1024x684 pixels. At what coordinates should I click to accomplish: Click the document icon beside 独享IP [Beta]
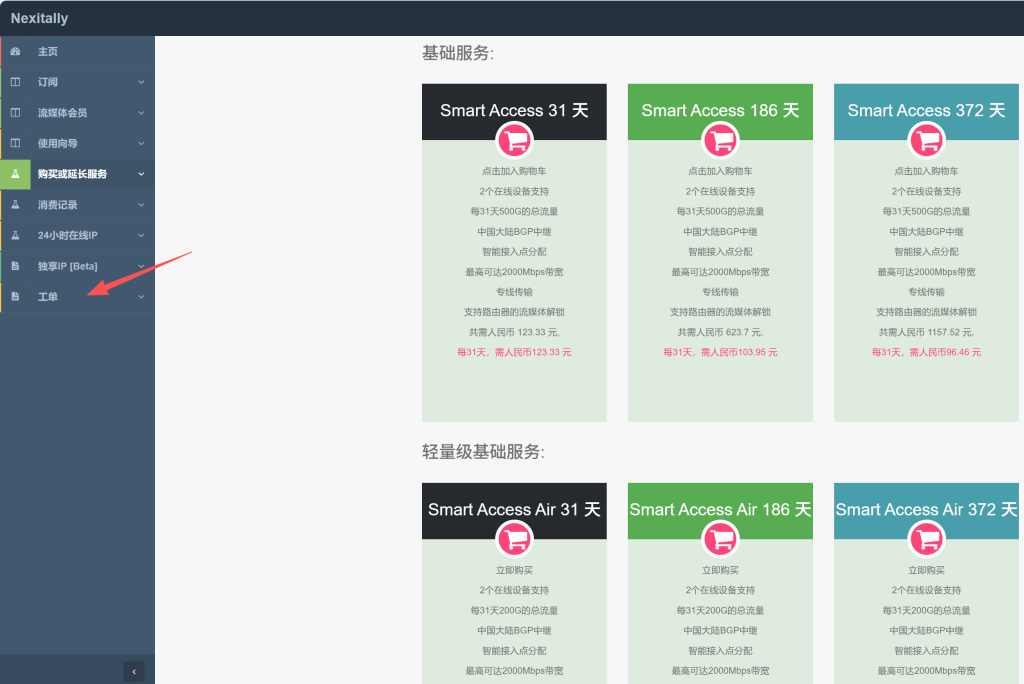(x=16, y=266)
